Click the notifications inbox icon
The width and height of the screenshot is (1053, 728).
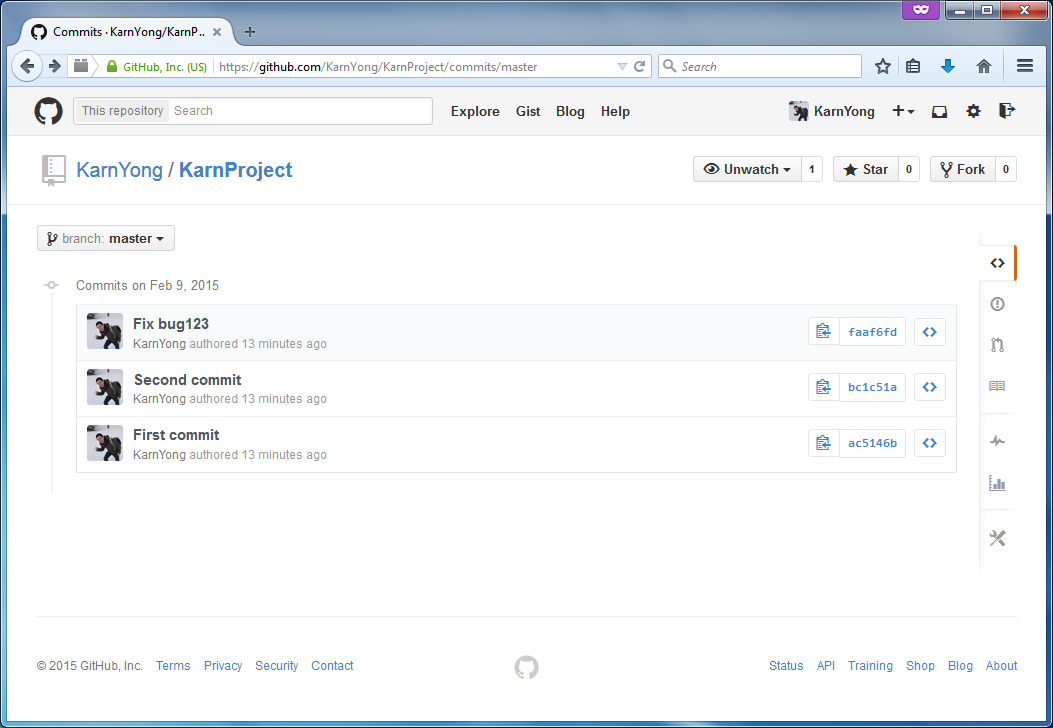pos(939,112)
